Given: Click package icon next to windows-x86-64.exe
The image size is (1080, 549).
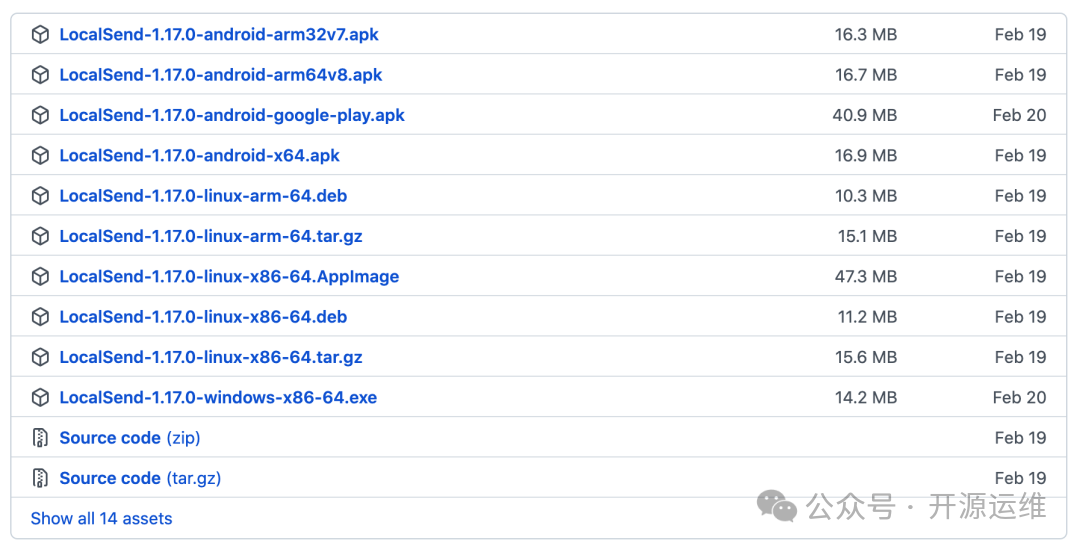Looking at the screenshot, I should click(41, 397).
